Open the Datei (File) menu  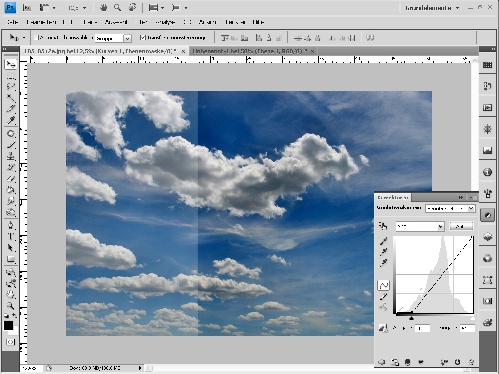tap(12, 22)
